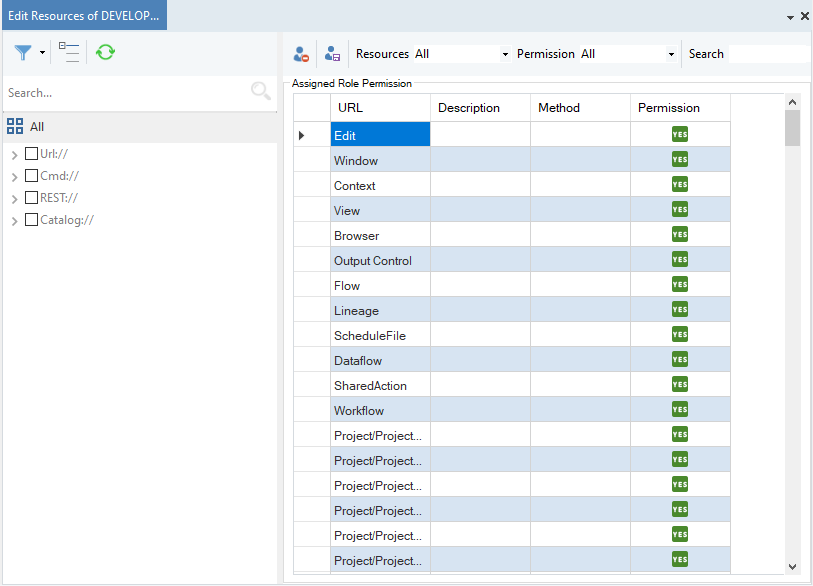Open the filter icon dropdown arrow
The height and width of the screenshot is (586, 813).
click(x=42, y=53)
